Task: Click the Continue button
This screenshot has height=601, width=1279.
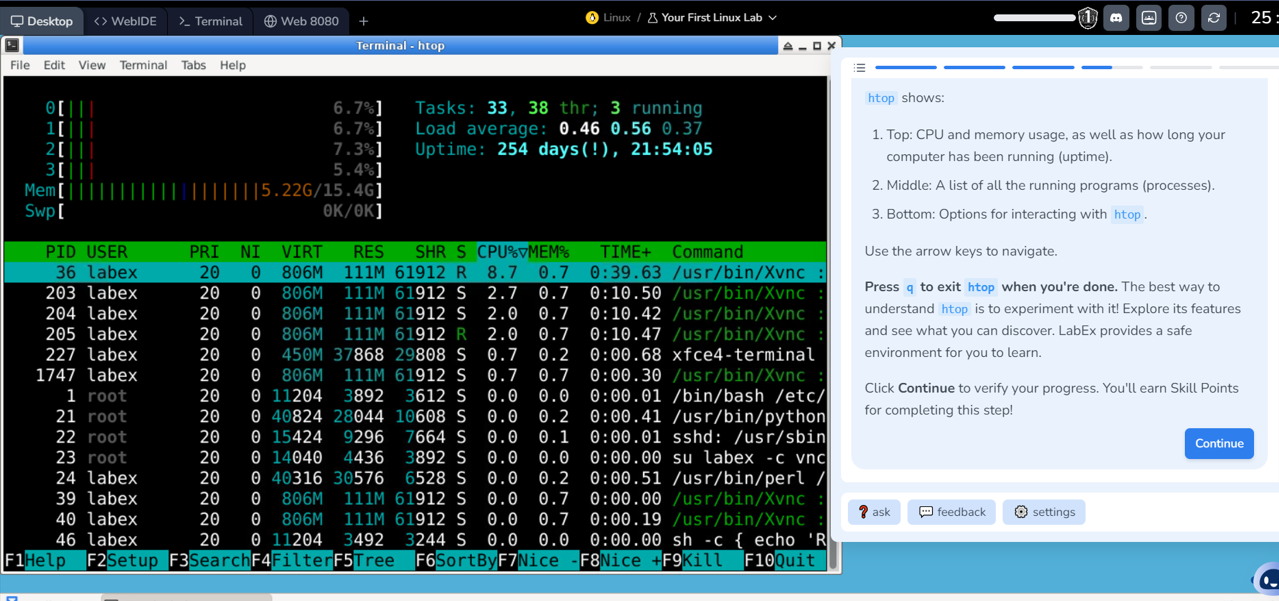Action: click(1218, 444)
